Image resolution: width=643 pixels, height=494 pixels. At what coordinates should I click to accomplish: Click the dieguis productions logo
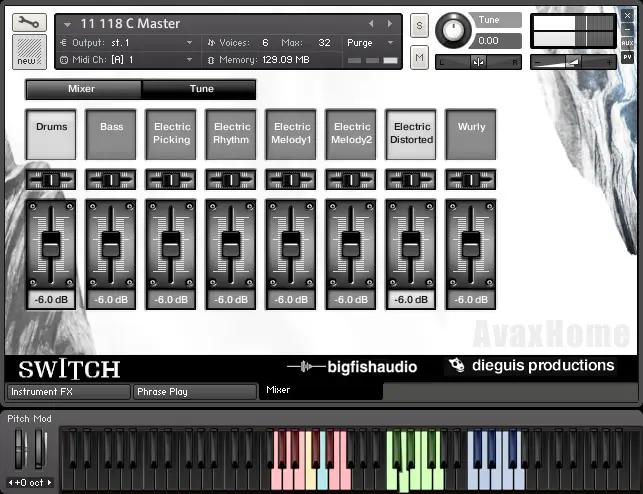click(x=532, y=365)
